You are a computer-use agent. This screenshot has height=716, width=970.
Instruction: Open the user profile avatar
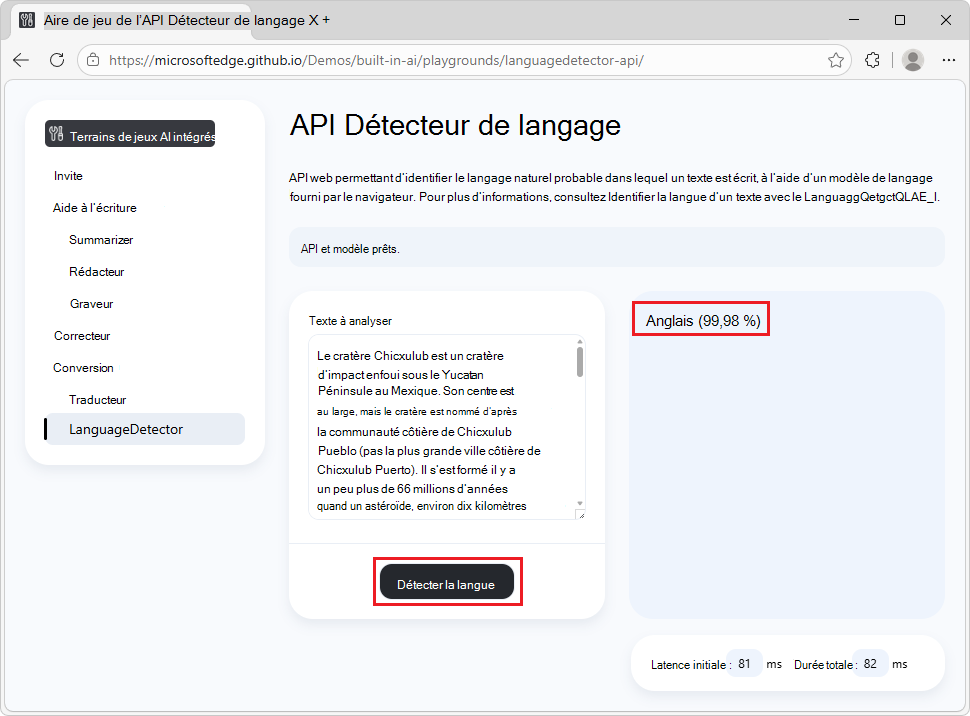(912, 60)
